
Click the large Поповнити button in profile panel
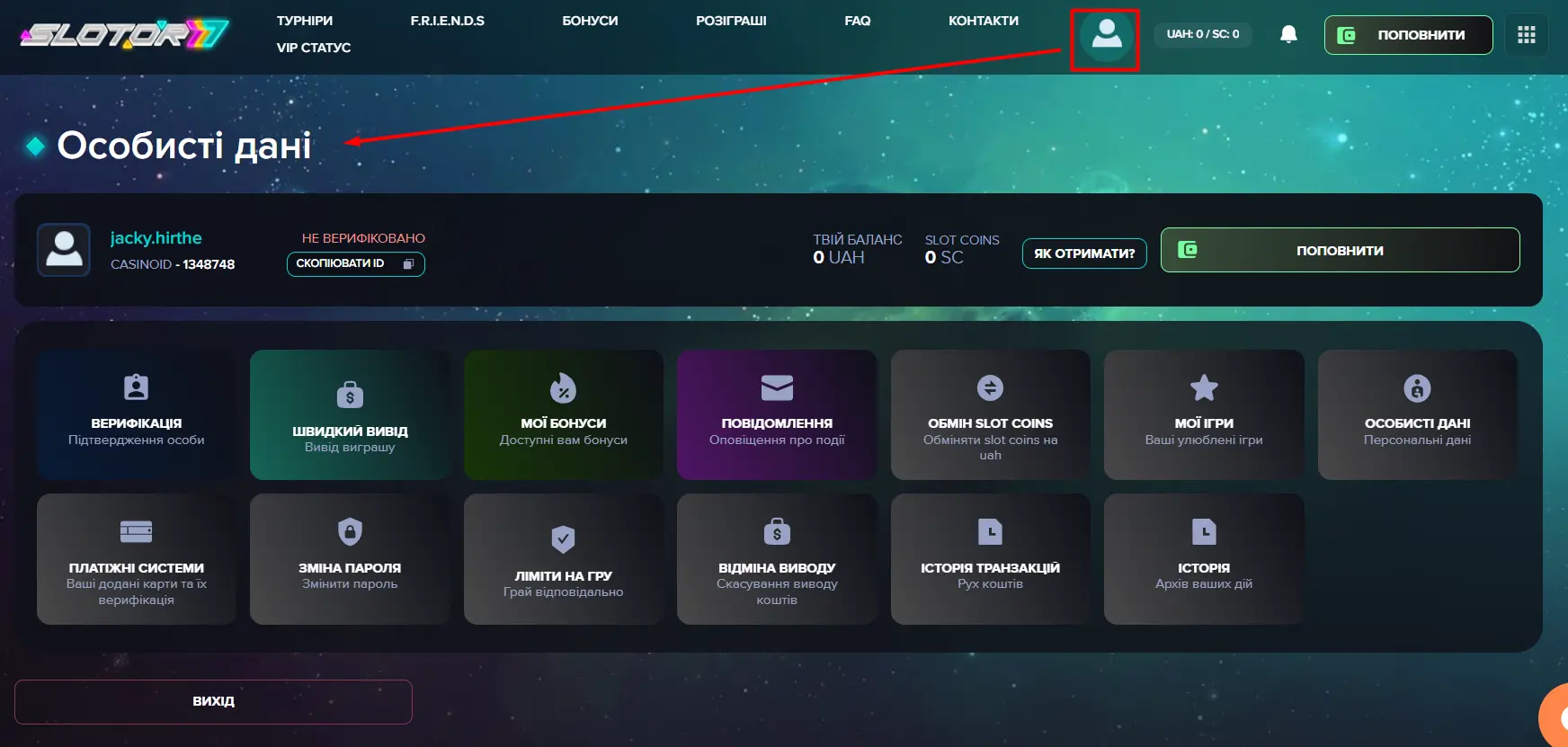coord(1340,250)
